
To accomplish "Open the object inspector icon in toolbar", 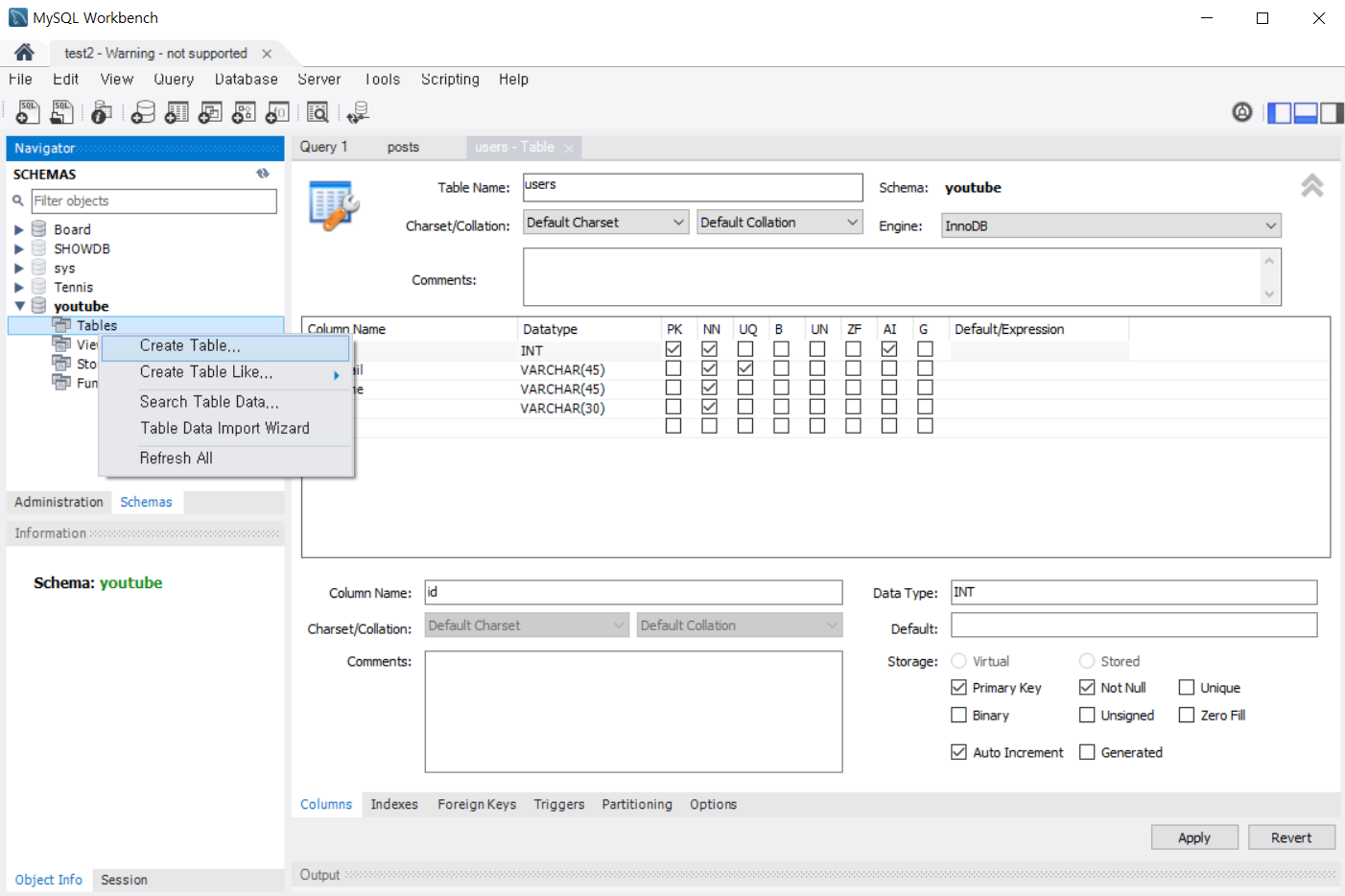I will pyautogui.click(x=102, y=112).
